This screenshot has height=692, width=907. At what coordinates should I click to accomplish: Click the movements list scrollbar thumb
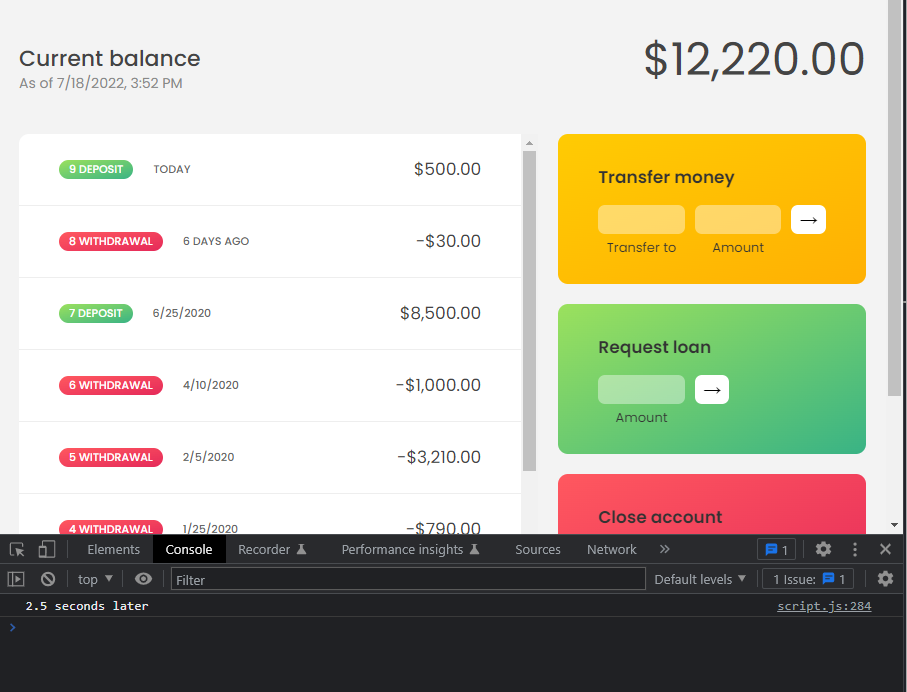point(529,311)
